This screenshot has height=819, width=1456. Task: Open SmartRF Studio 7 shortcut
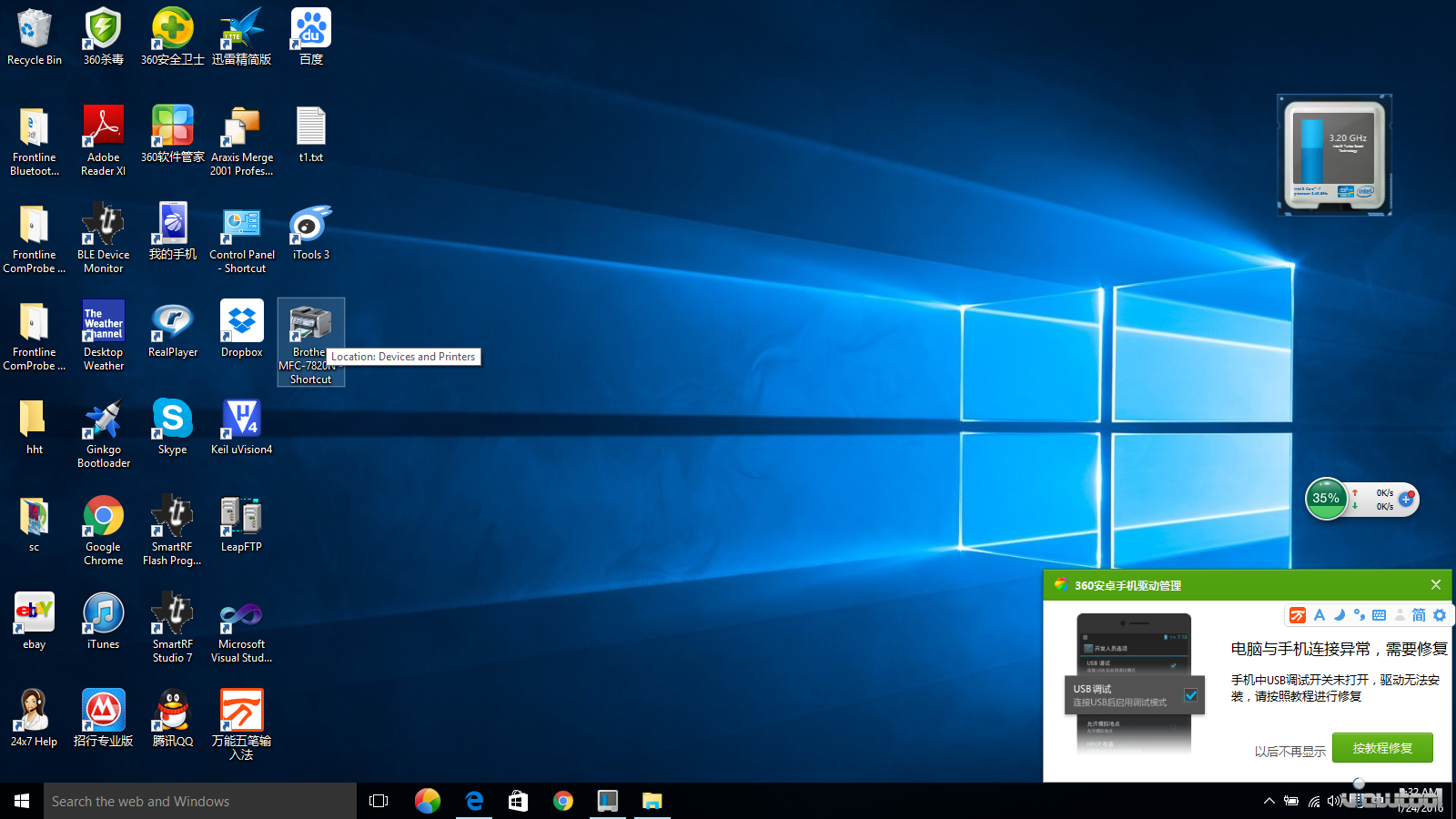pos(173,627)
